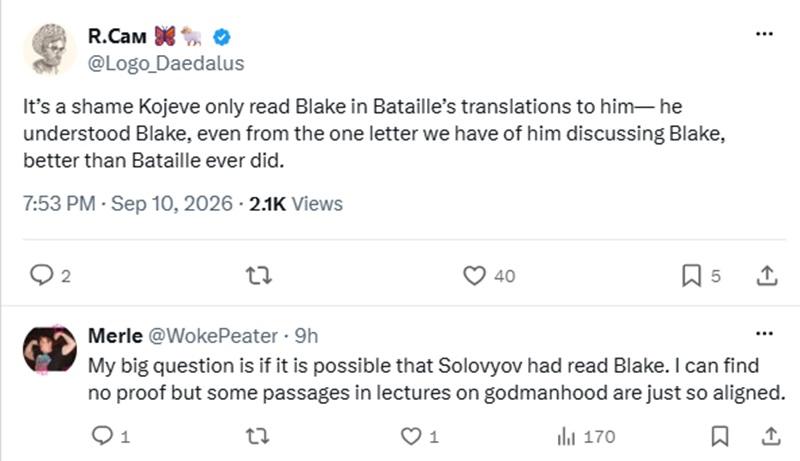View analytics showing 170 on Merle's reply
The width and height of the screenshot is (800, 461).
(x=586, y=437)
